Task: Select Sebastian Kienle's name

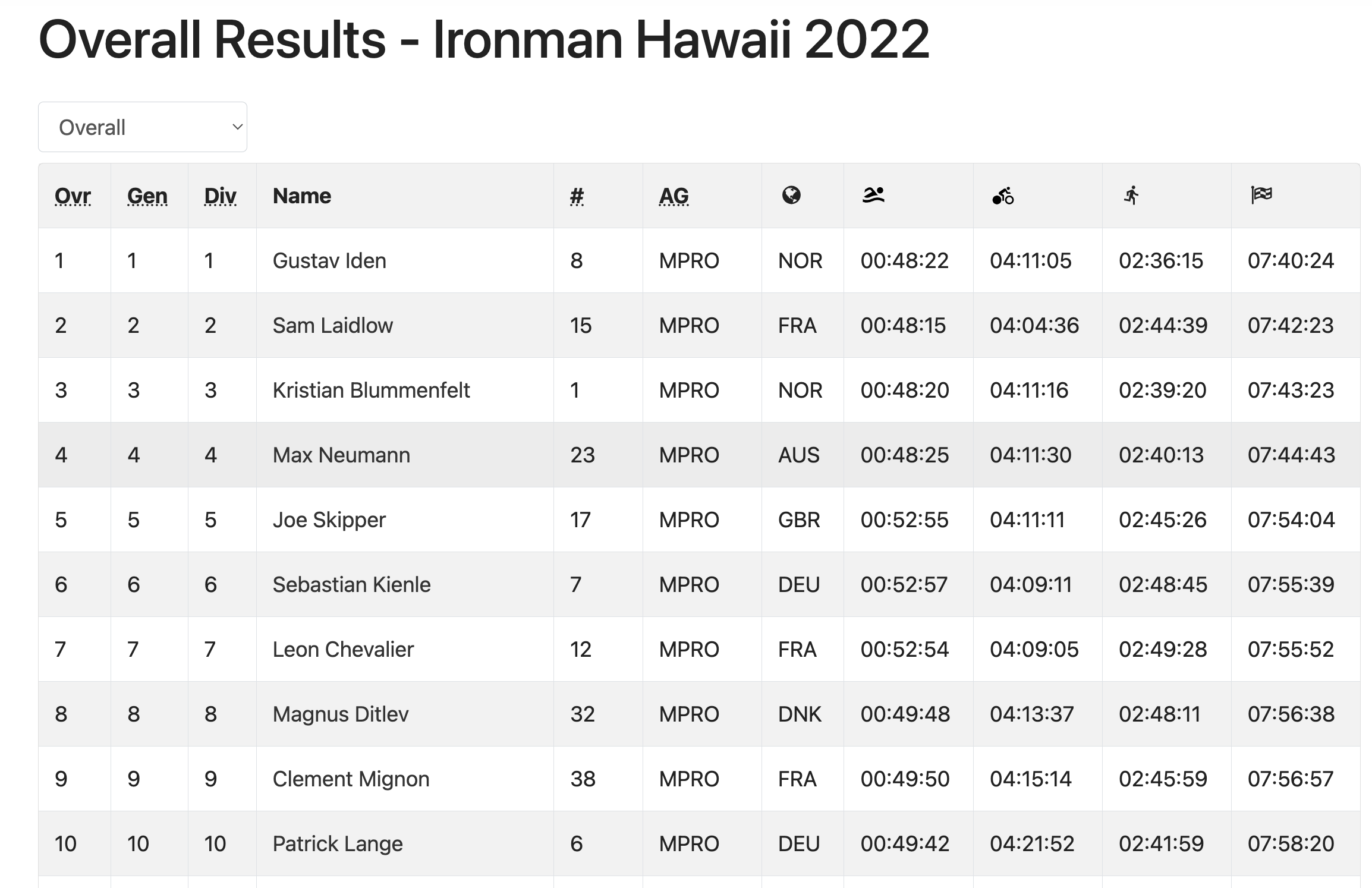Action: point(351,584)
